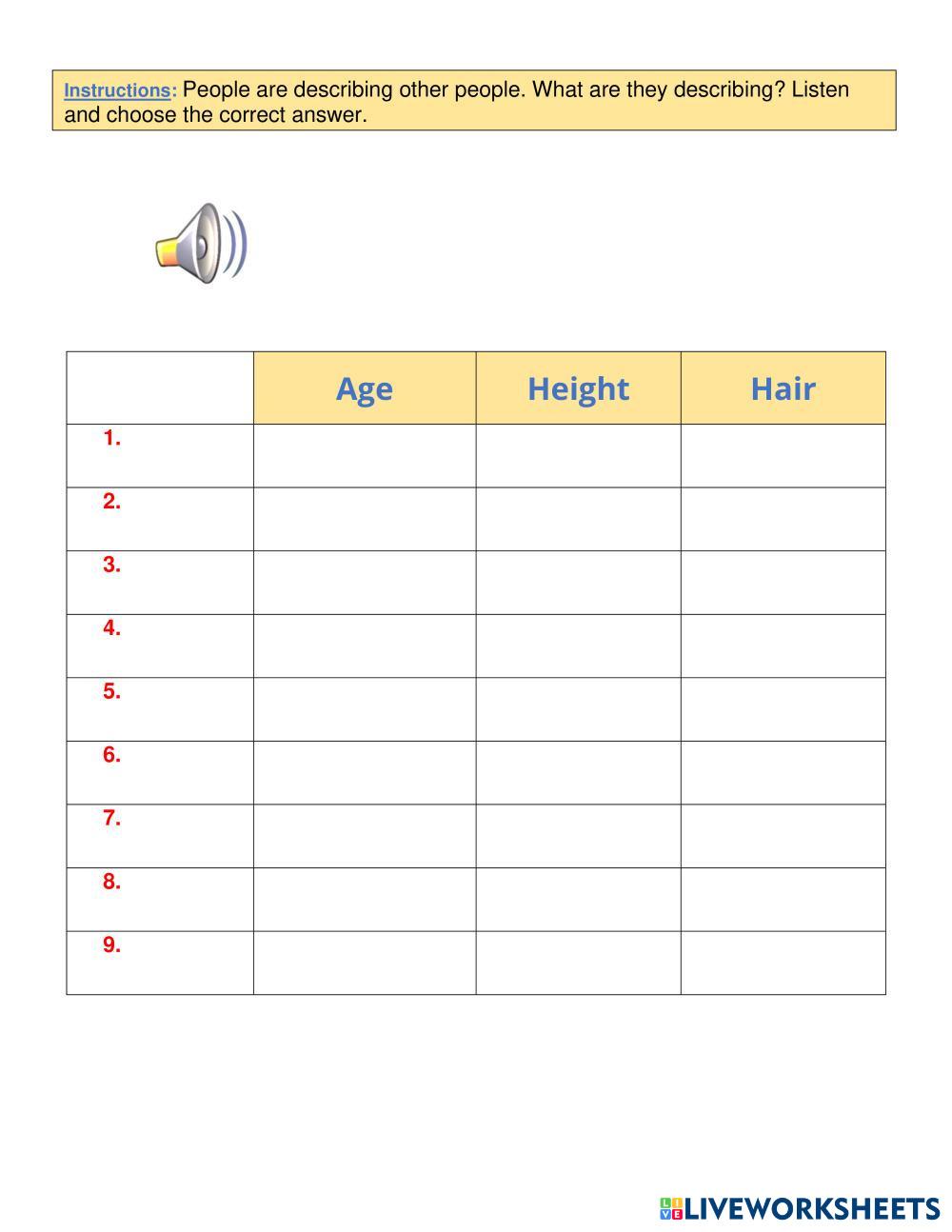Screen dimensions: 952x1232
Task: Select the Age cell for row 8
Action: pos(365,900)
